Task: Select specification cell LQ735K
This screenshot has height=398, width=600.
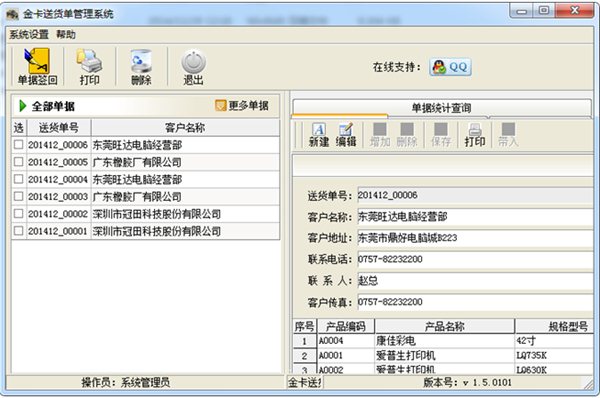Action: 554,356
